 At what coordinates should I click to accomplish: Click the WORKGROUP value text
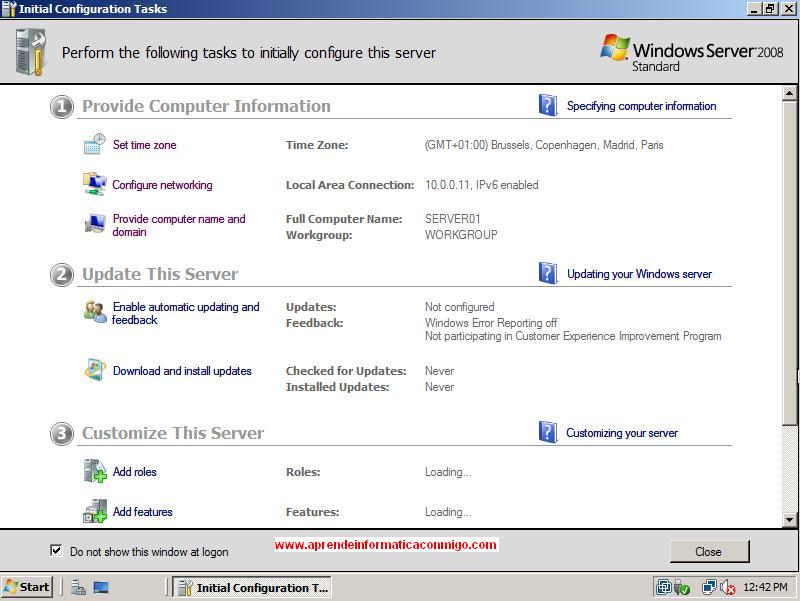[461, 235]
